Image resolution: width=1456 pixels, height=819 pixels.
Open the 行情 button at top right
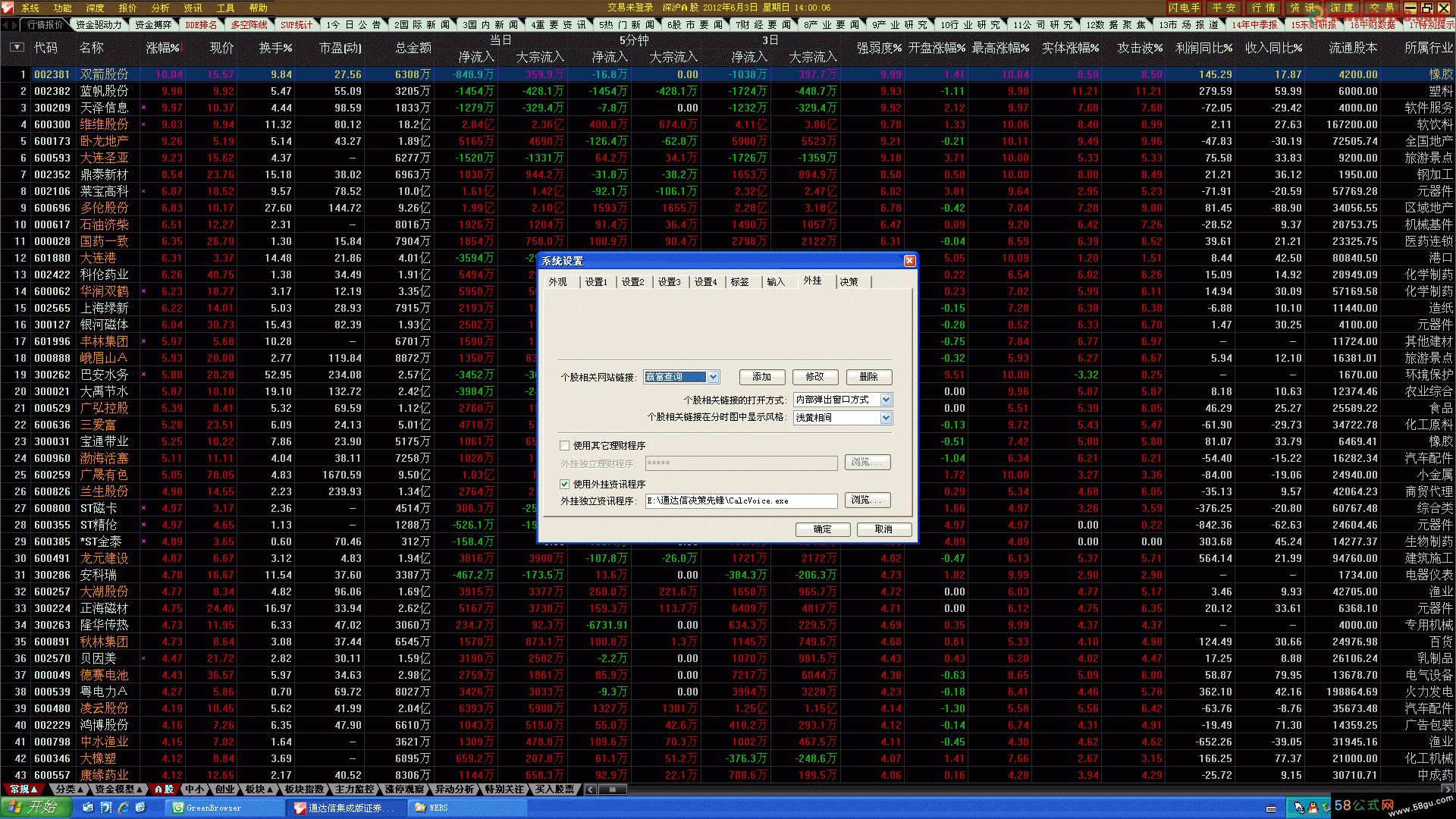click(1263, 8)
